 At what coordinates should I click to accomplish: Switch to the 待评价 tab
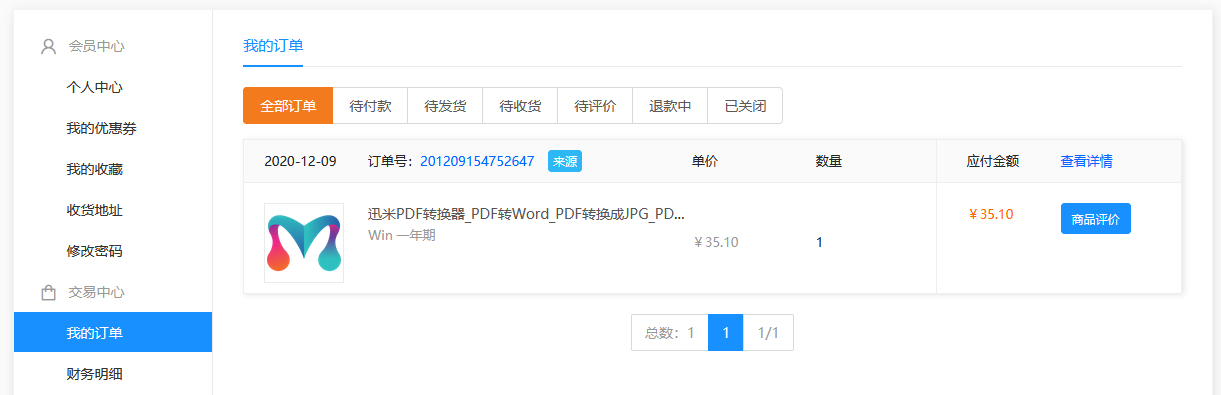point(595,106)
